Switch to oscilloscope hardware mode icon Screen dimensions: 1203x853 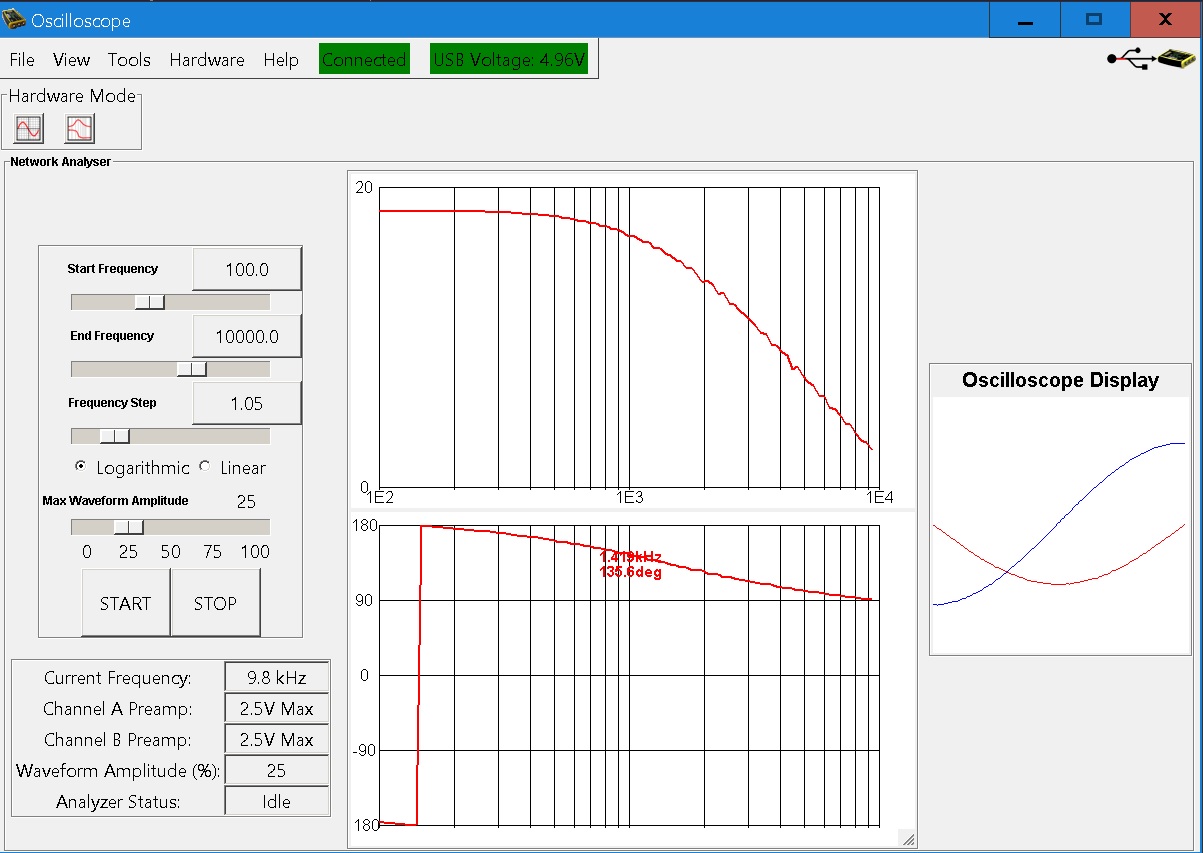tap(29, 128)
